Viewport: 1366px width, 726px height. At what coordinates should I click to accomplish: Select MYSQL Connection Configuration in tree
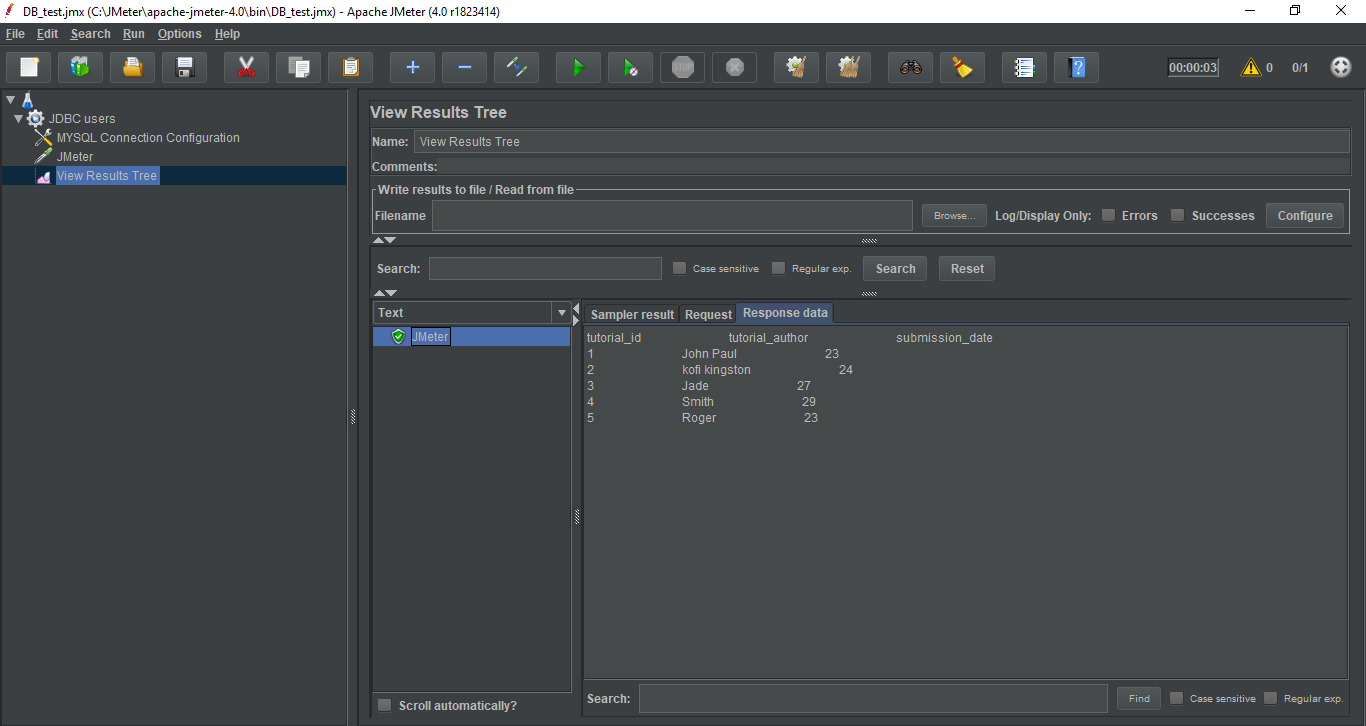click(148, 138)
